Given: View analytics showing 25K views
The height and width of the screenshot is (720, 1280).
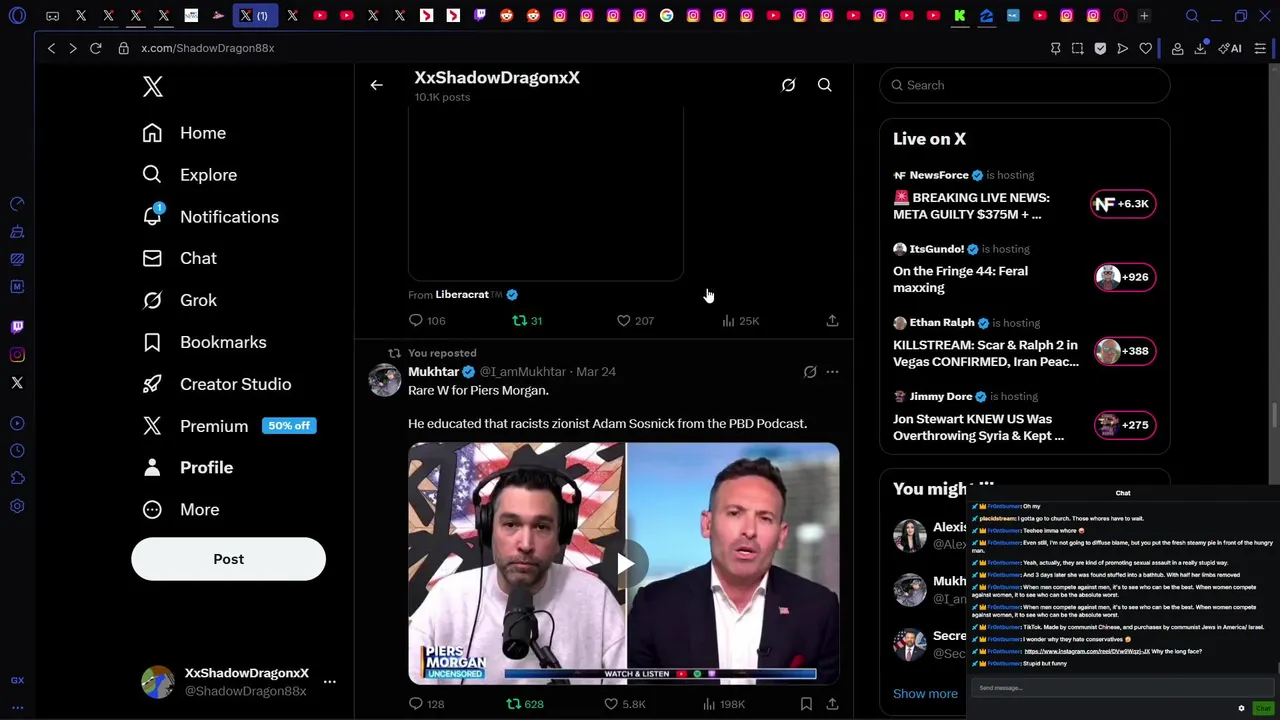Looking at the screenshot, I should pos(740,321).
